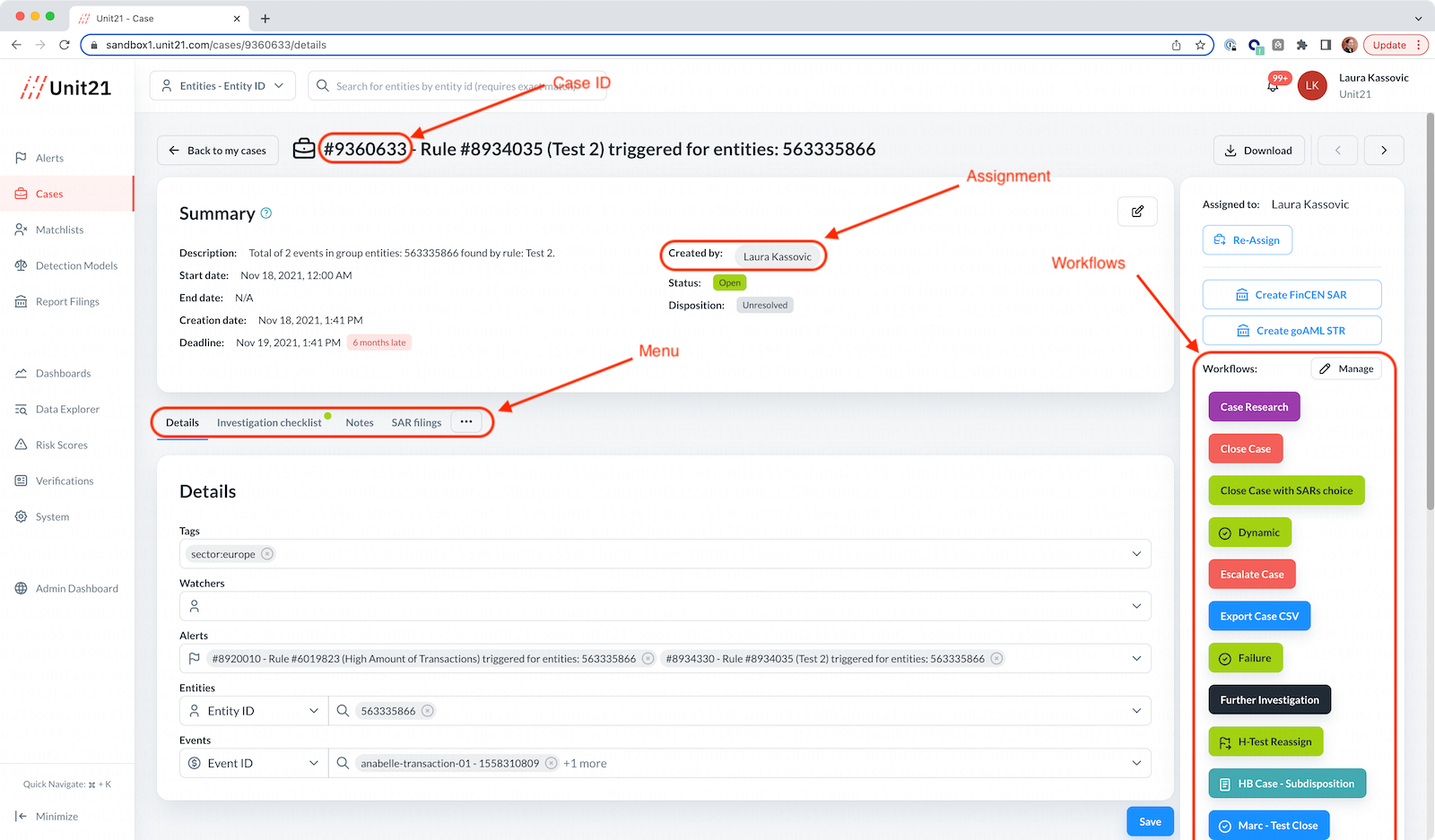Open browser extensions puzzle icon

(1301, 45)
